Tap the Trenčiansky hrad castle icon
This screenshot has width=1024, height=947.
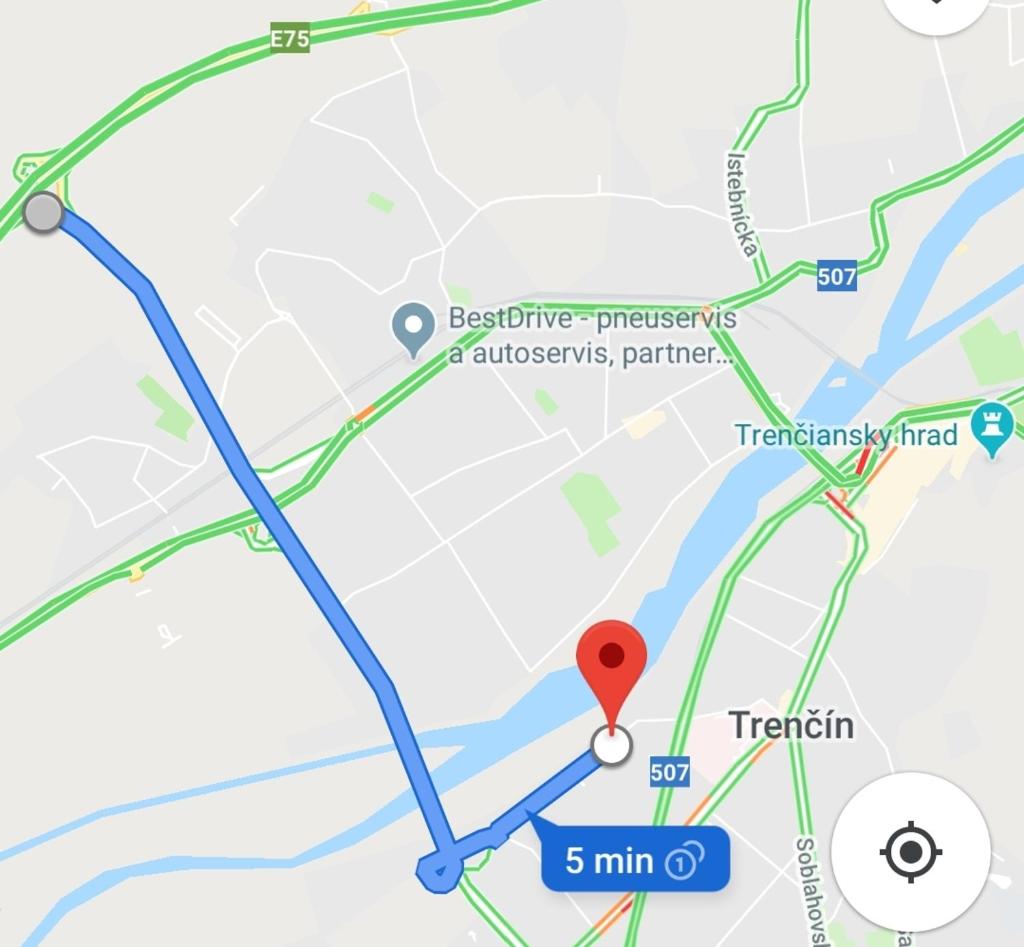click(x=992, y=429)
